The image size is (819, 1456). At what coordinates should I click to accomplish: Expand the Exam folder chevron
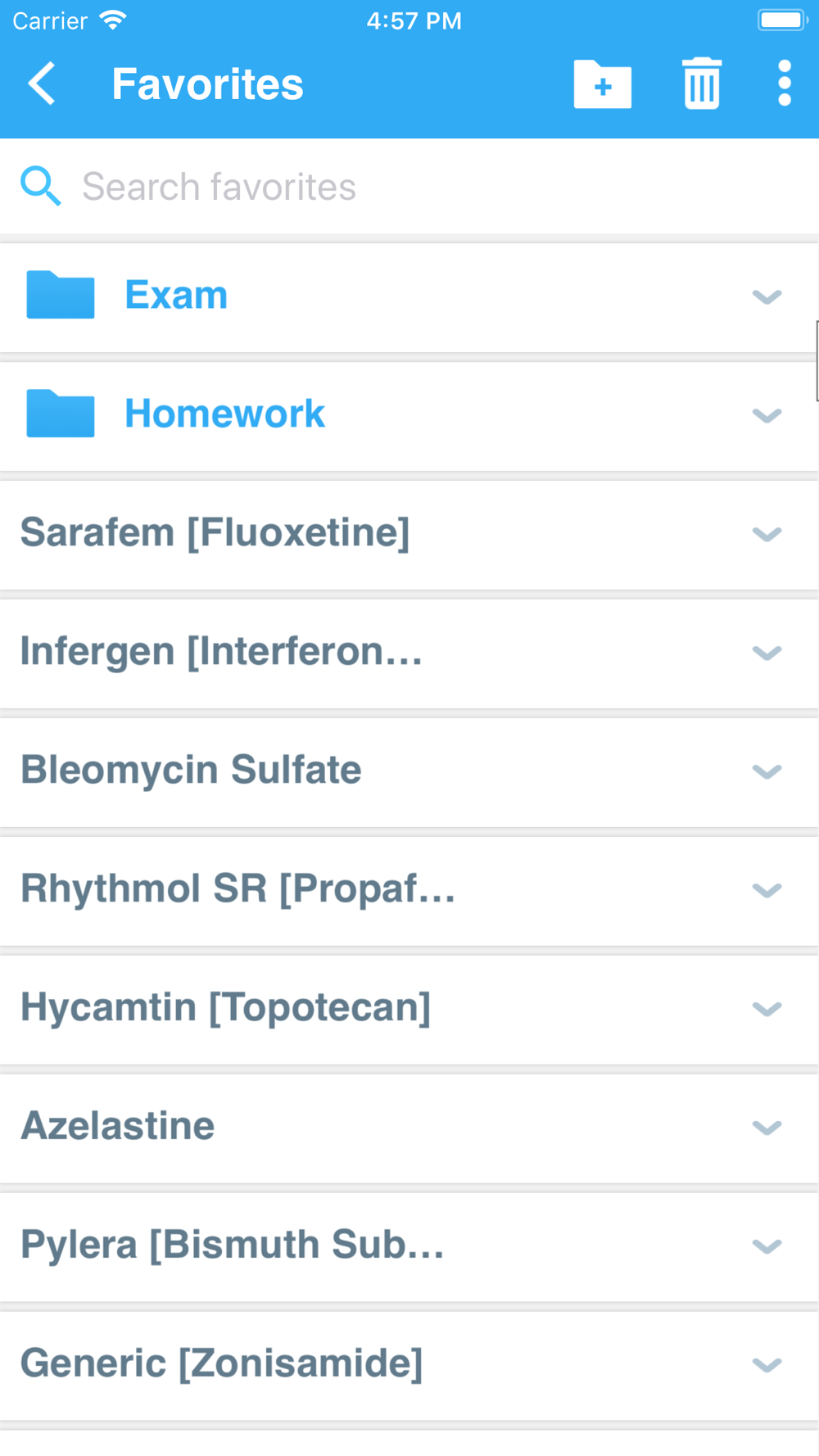[767, 296]
